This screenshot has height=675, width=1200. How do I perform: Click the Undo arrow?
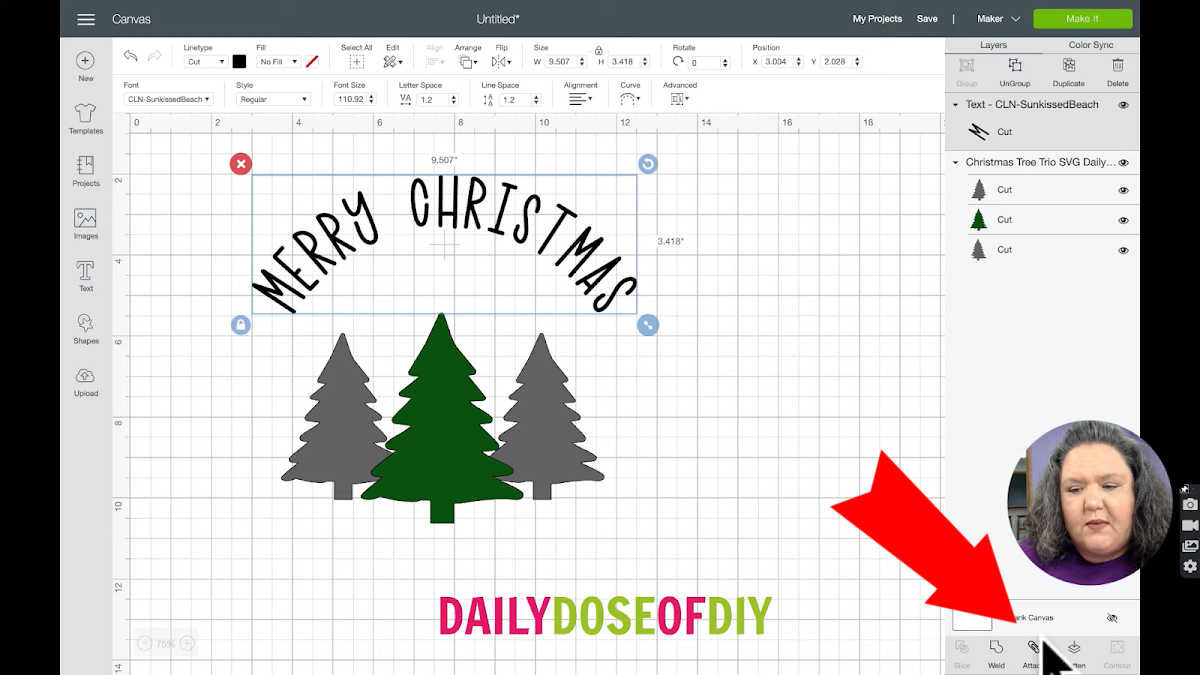[x=131, y=56]
